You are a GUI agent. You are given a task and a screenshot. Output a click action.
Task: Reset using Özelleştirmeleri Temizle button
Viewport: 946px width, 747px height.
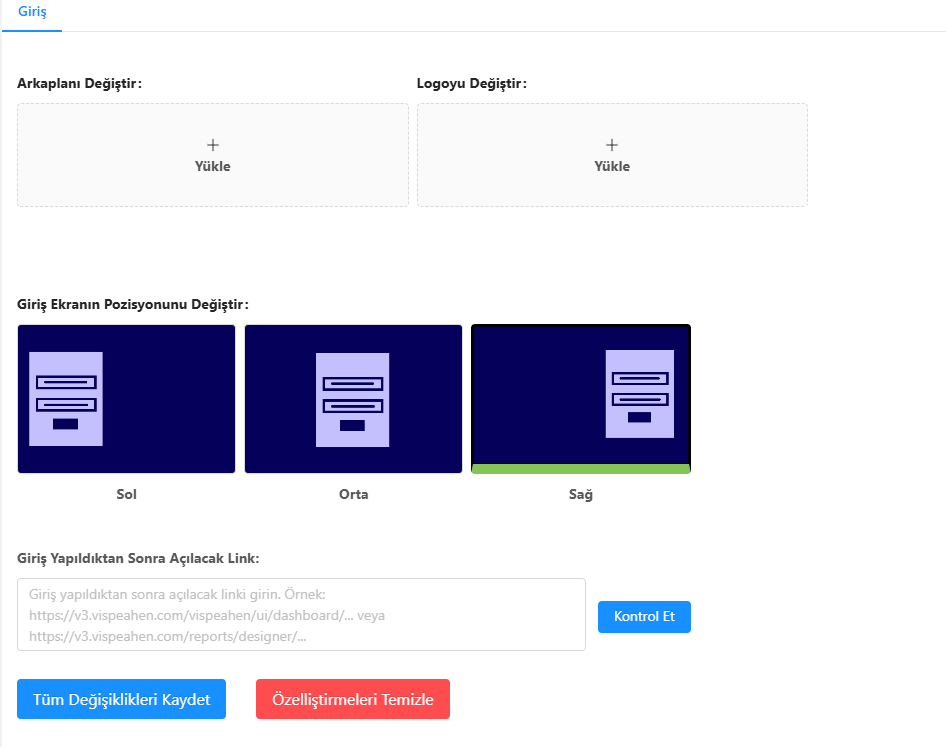coord(352,699)
